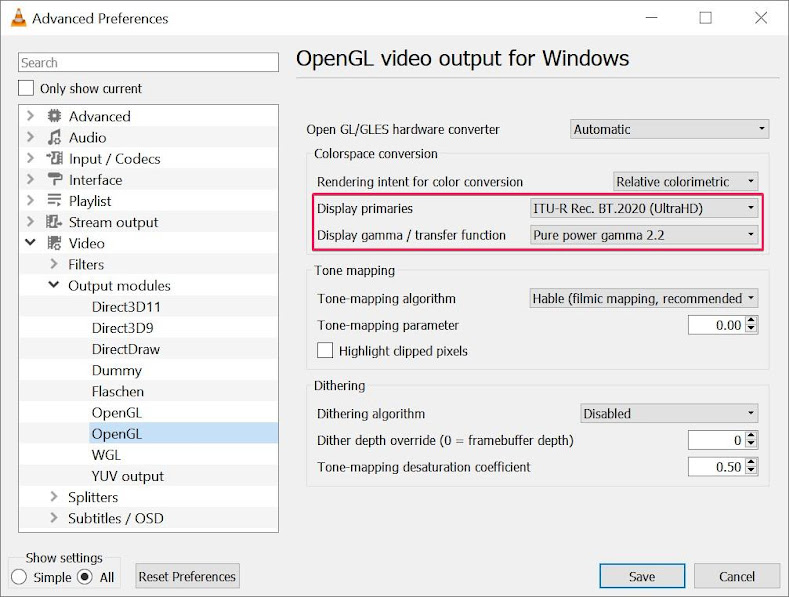
Task: Expand the Playlist tree node
Action: click(x=30, y=201)
